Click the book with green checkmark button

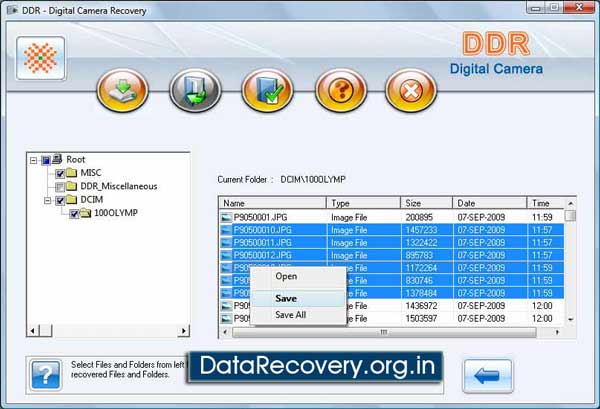coord(267,90)
